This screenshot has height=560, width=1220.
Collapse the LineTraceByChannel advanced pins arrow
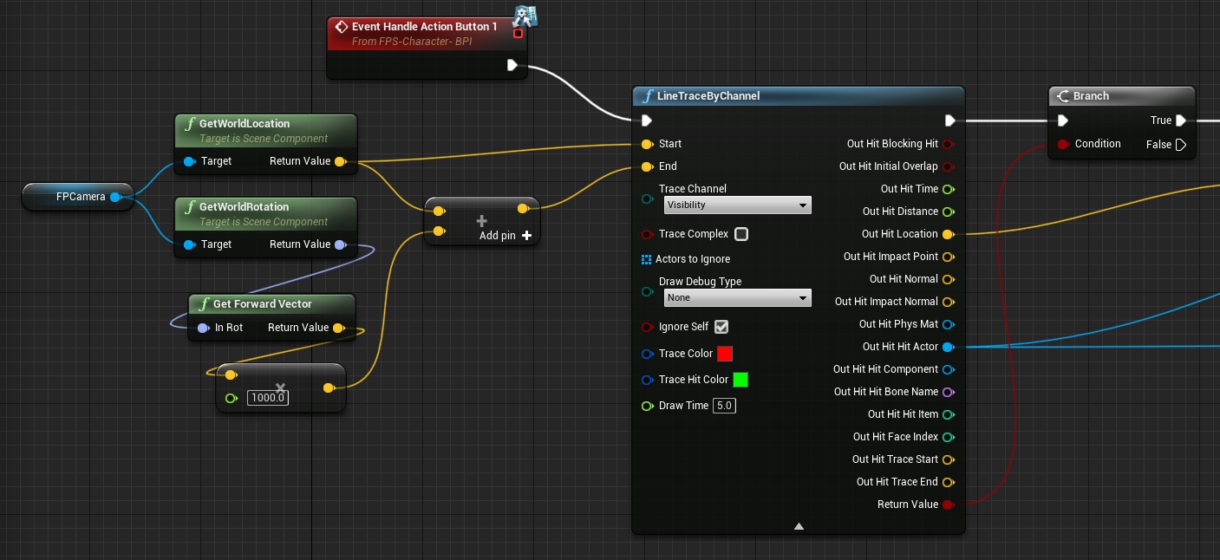(x=798, y=525)
